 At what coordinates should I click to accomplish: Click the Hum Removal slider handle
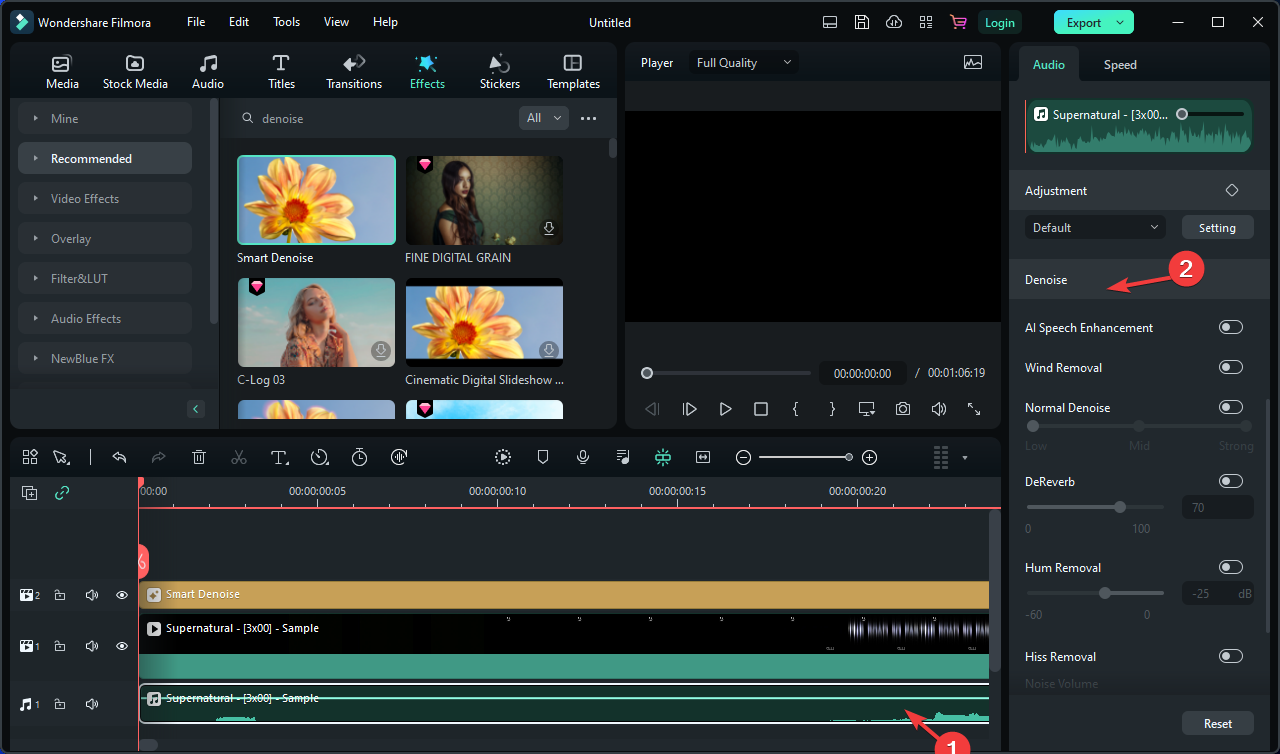pyautogui.click(x=1105, y=593)
